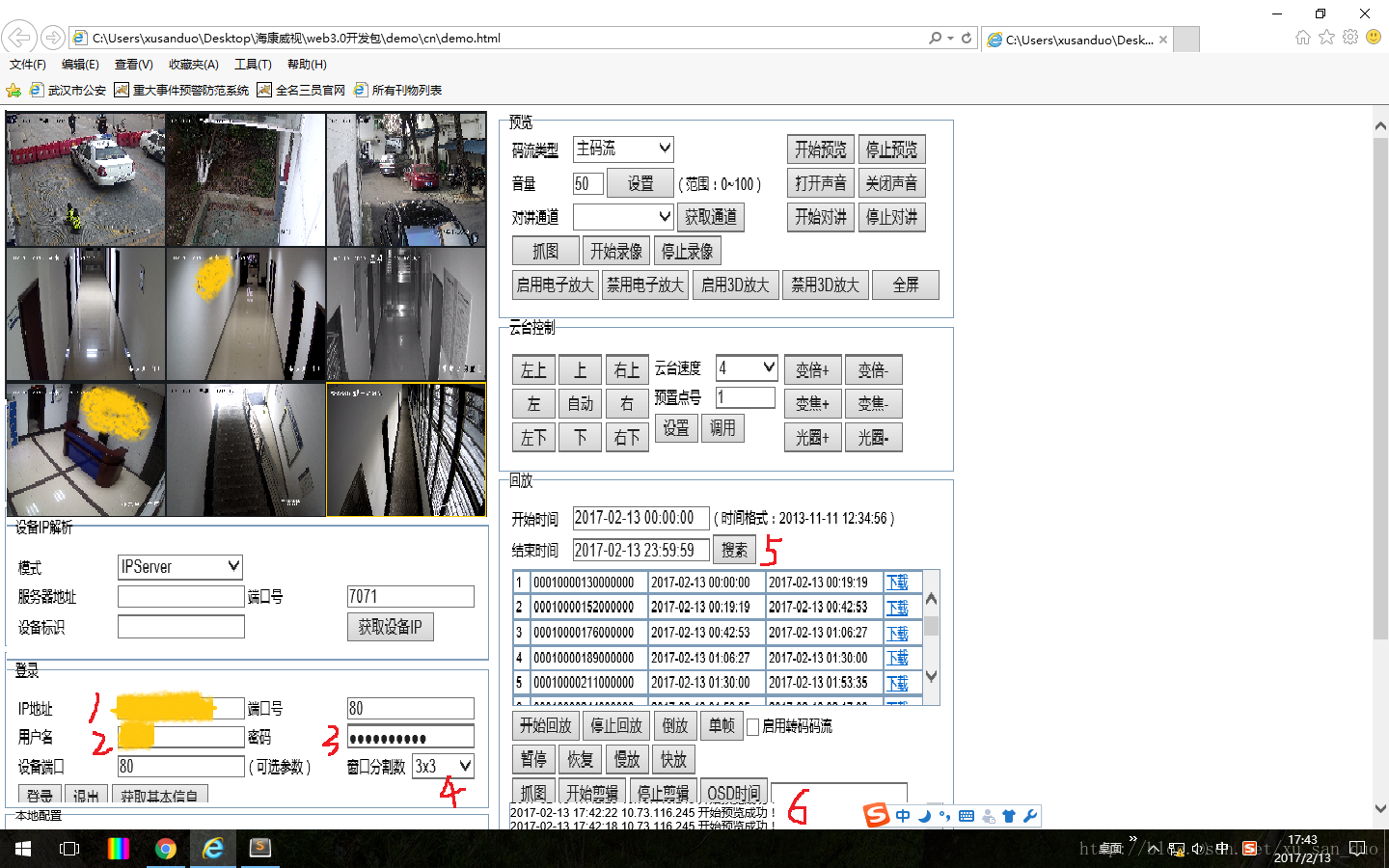
Task: Click the page vertical scrollbar up arrow
Action: 1380,127
